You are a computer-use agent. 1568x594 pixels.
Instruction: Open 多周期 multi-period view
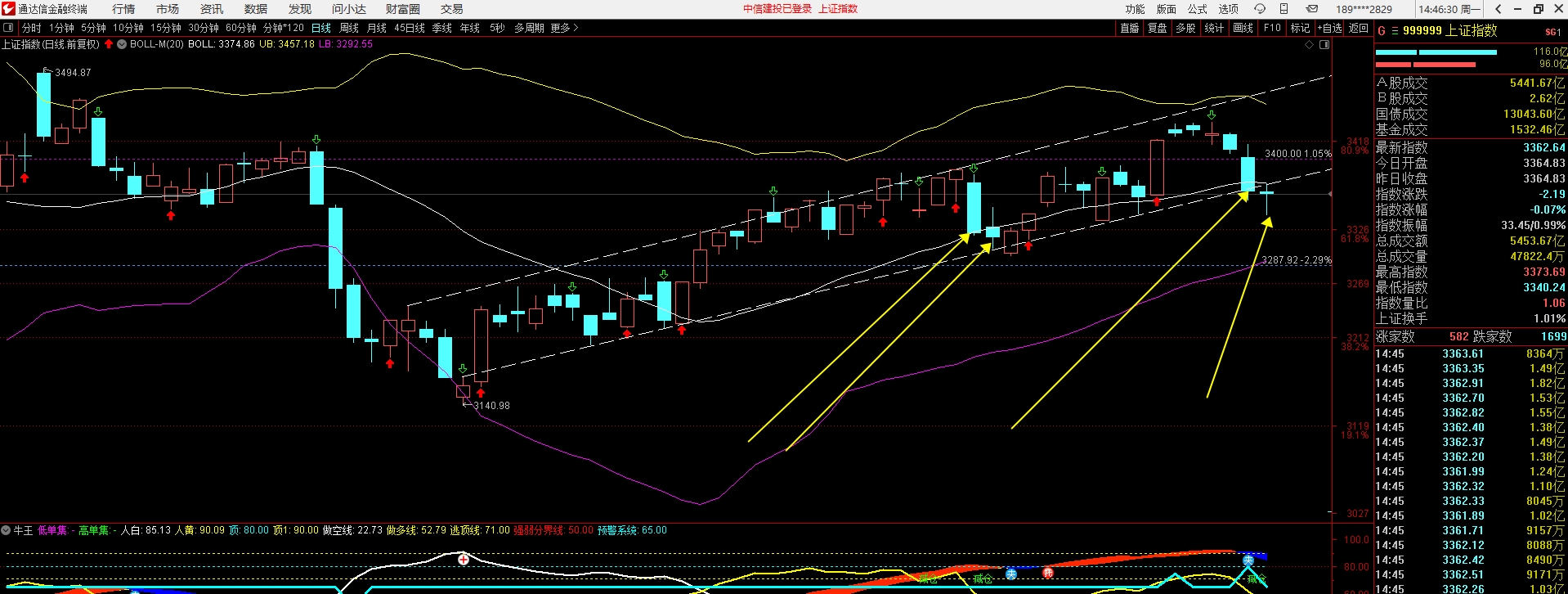pos(529,28)
